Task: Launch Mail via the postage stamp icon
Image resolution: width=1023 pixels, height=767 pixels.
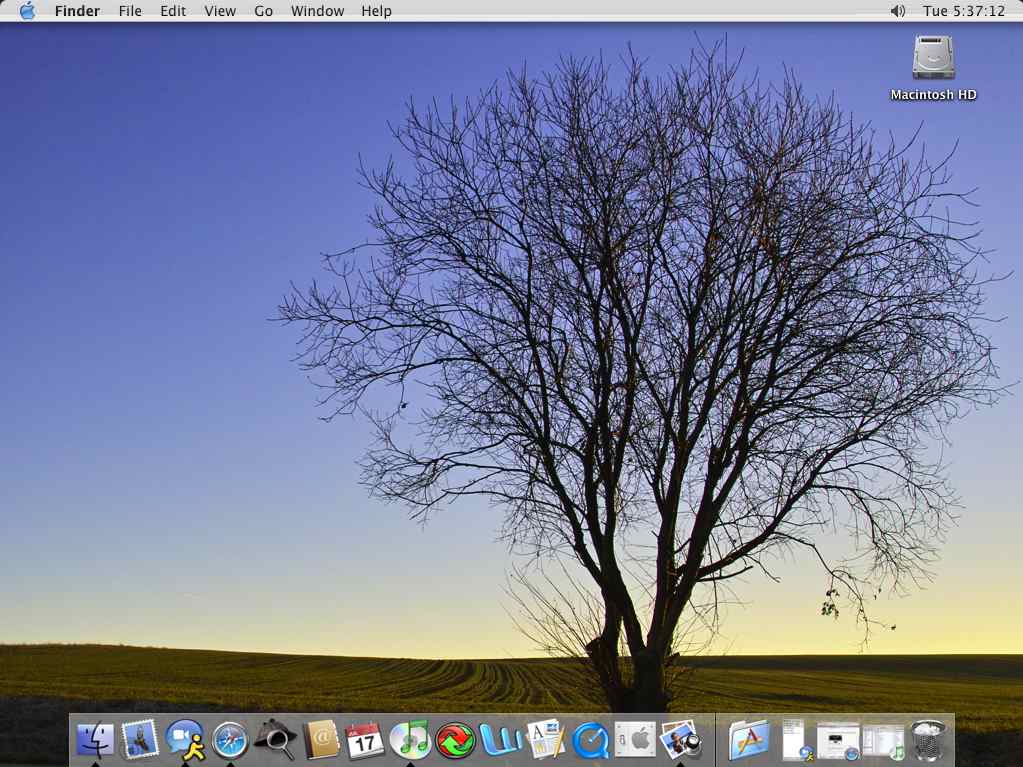Action: (x=140, y=740)
